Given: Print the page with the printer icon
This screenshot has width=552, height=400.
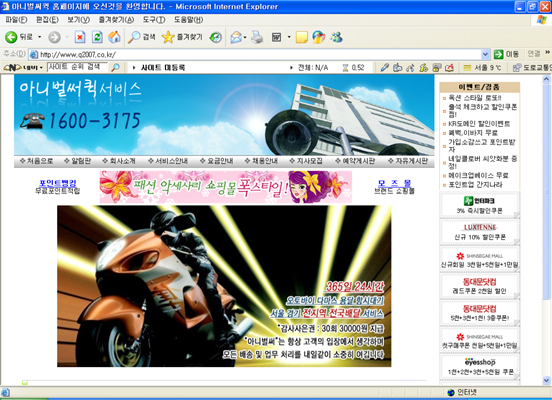Looking at the screenshot, I should [x=257, y=37].
